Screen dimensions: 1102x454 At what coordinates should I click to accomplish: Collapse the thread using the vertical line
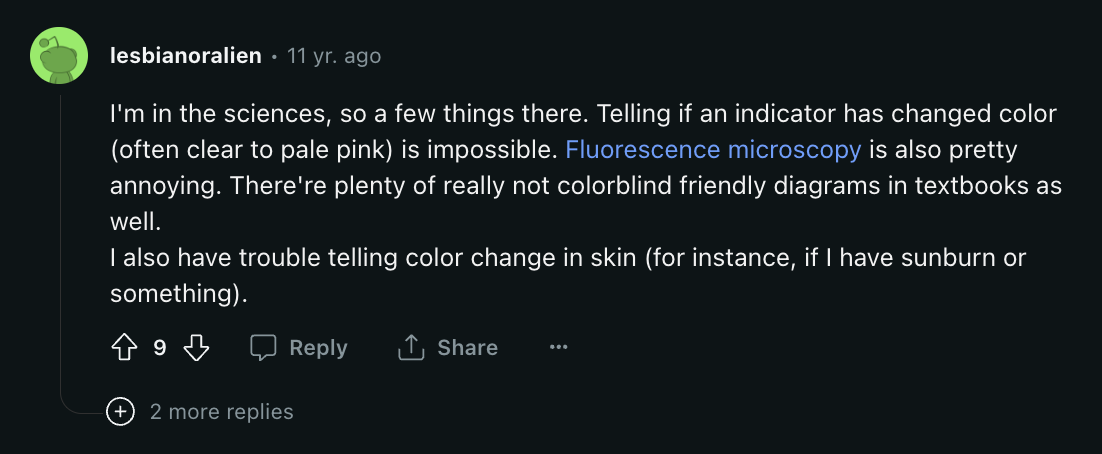coord(59,239)
